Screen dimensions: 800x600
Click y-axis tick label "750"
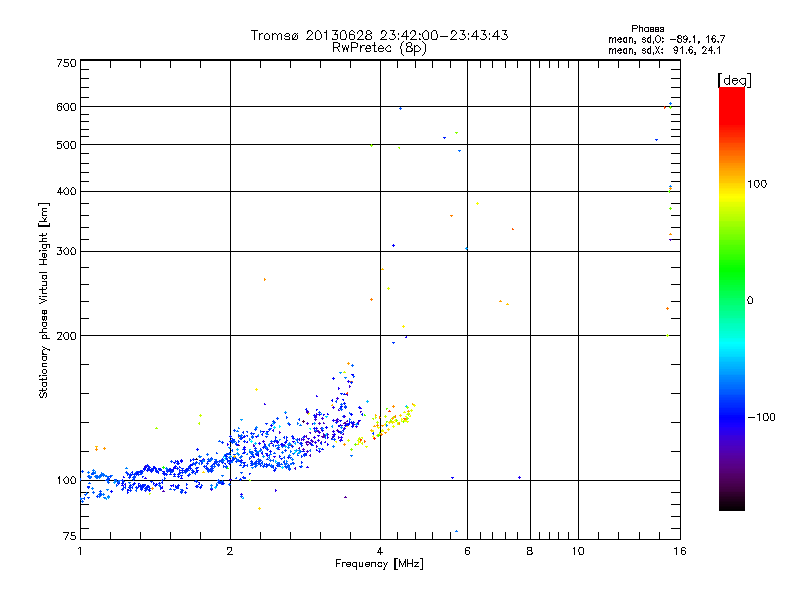(66, 63)
